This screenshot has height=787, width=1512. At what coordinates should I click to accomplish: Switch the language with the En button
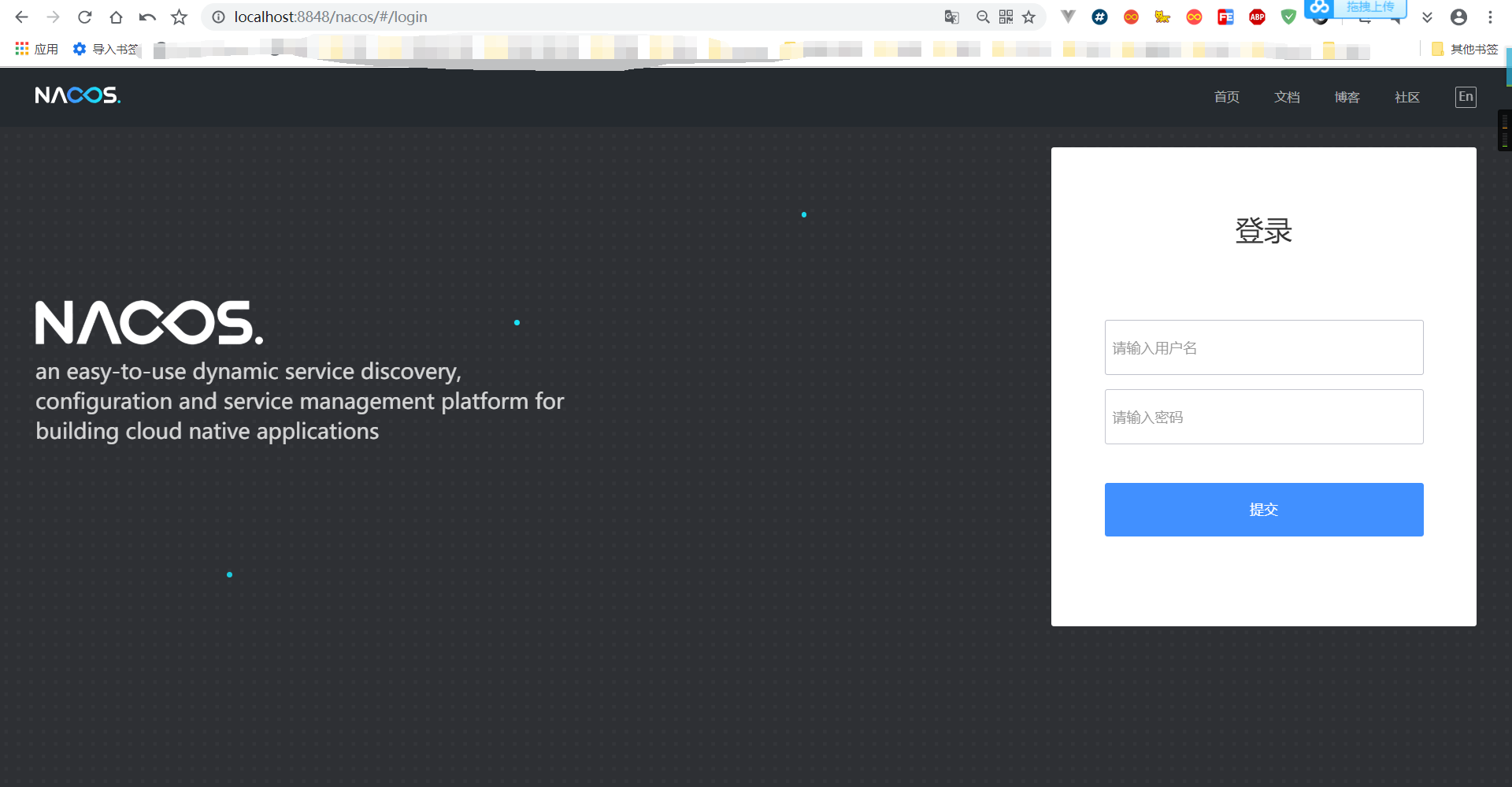(x=1466, y=97)
